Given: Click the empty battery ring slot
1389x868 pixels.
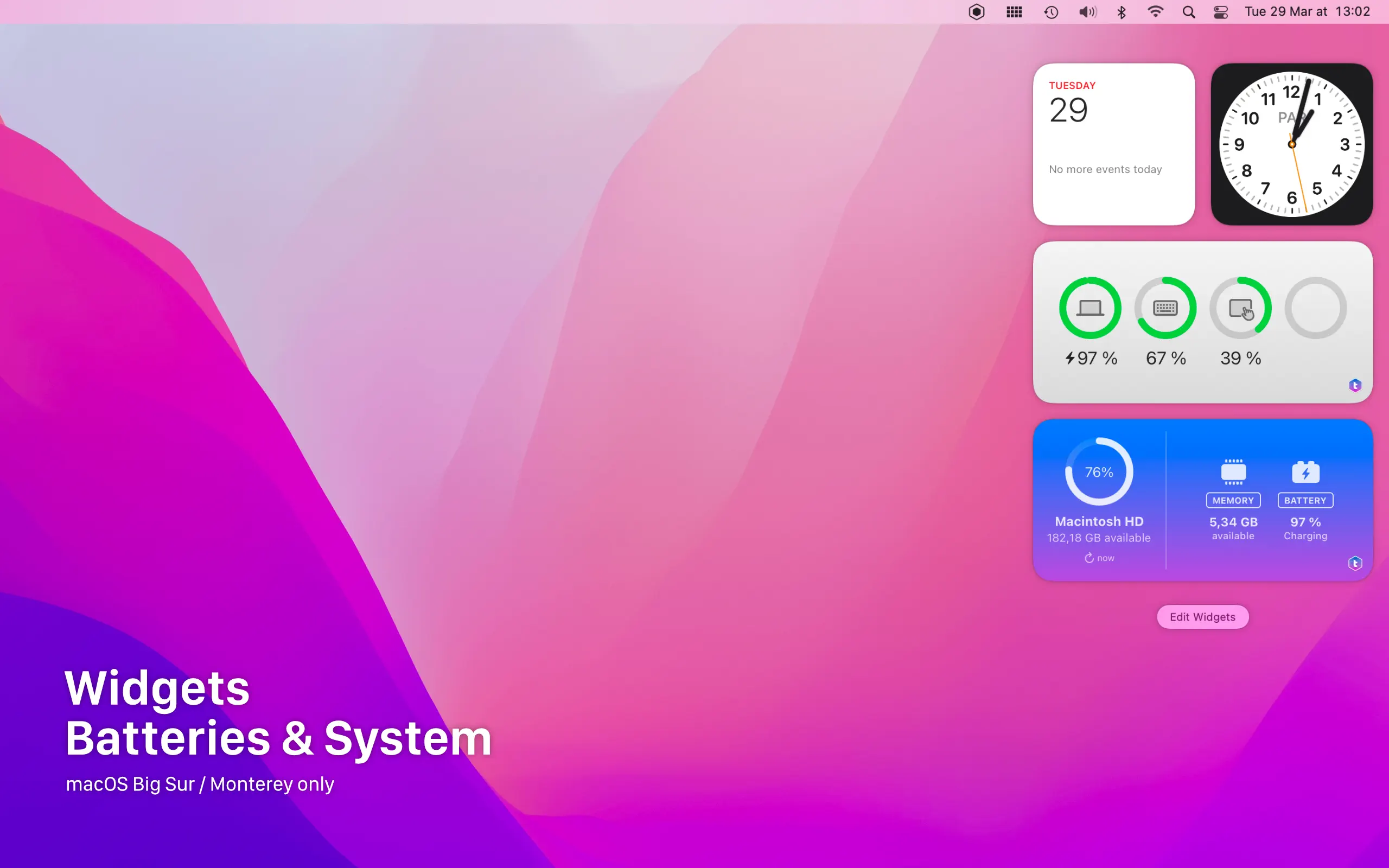Looking at the screenshot, I should 1316,308.
